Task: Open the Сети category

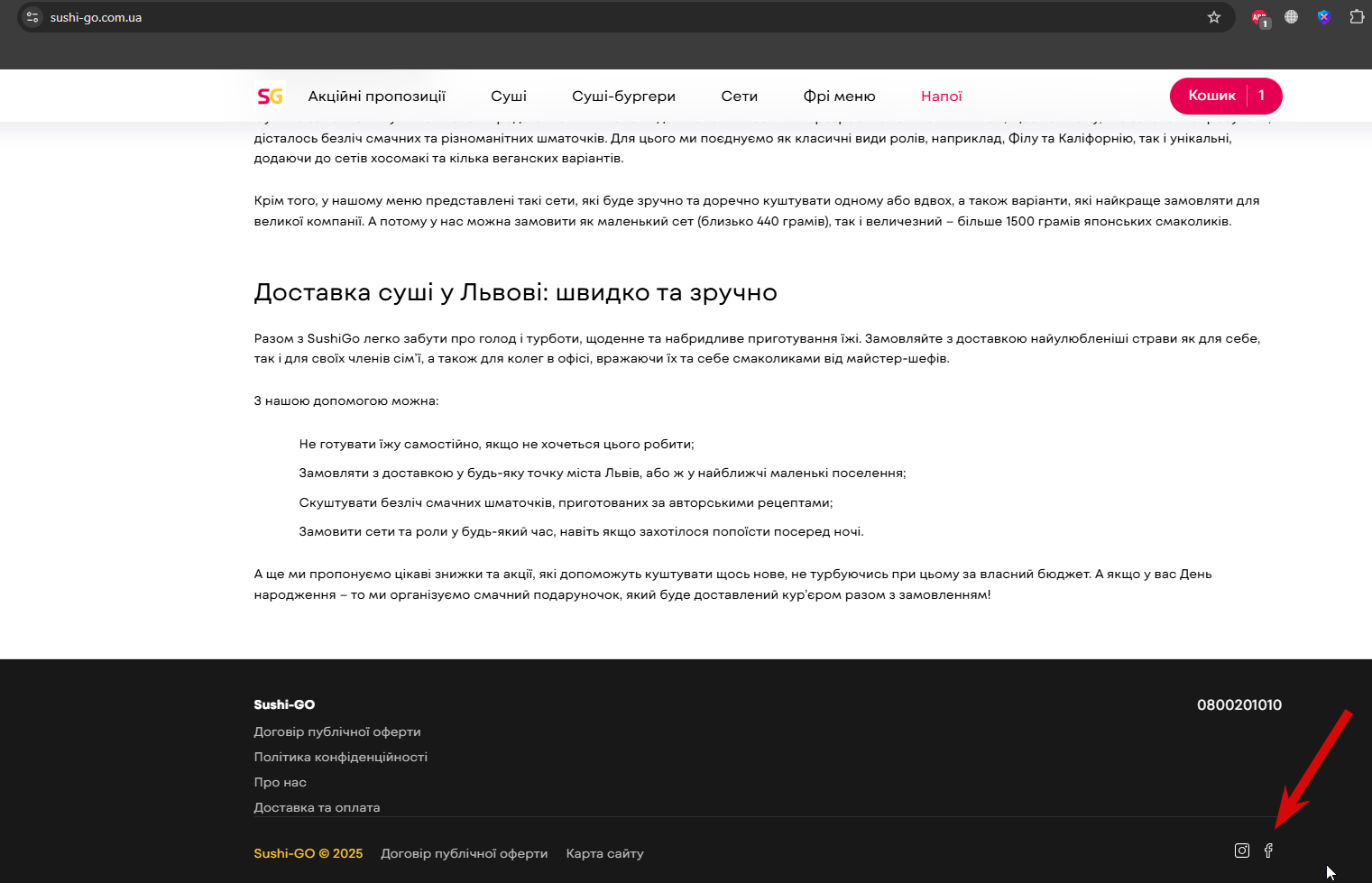Action: (x=740, y=96)
